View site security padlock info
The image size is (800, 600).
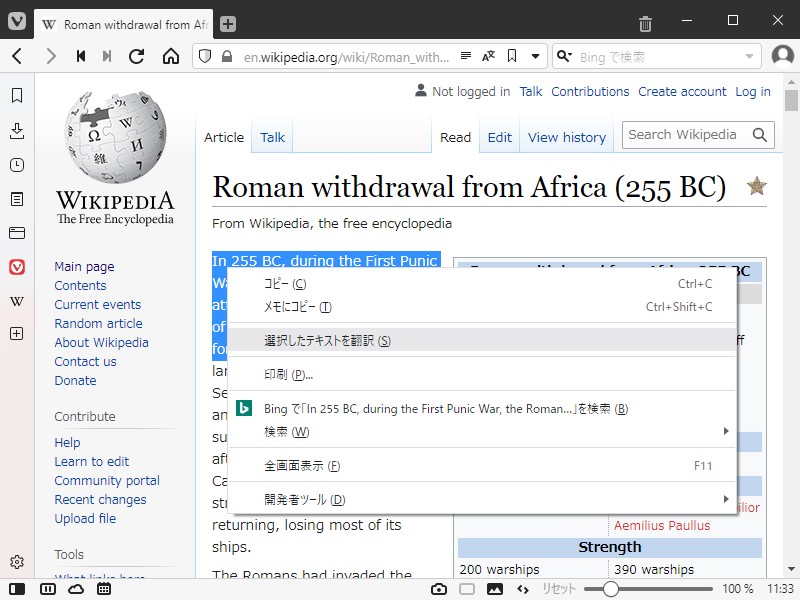click(227, 56)
